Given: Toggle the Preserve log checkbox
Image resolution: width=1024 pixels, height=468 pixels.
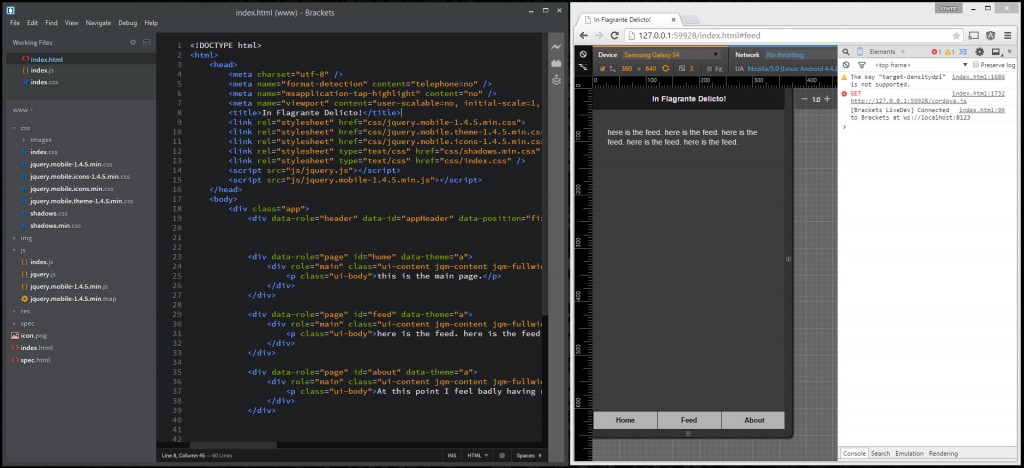Looking at the screenshot, I should point(976,65).
